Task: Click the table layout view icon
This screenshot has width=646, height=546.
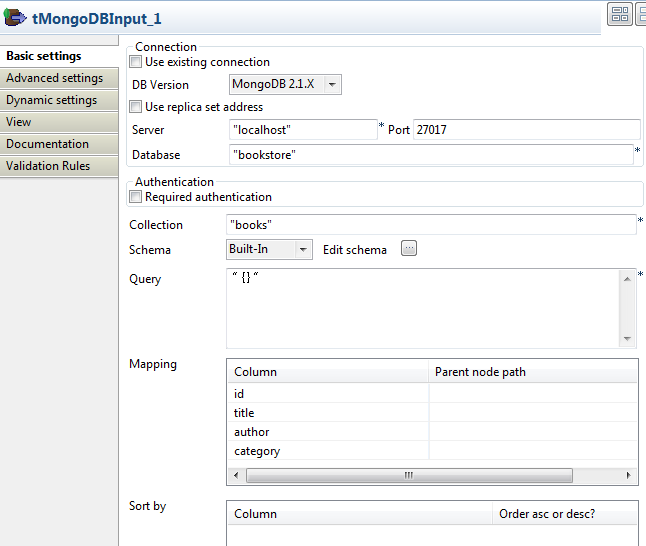Action: coord(620,14)
